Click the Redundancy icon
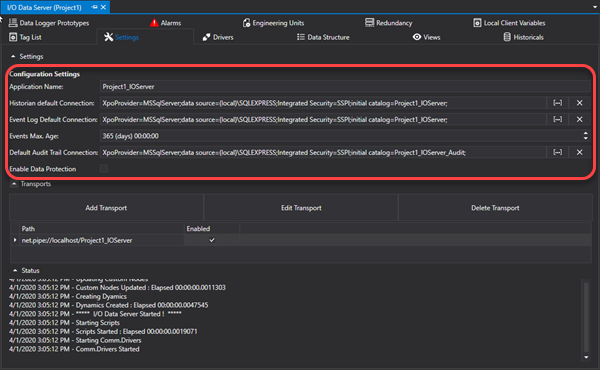Screen dimensions: 600x370 pyautogui.click(x=369, y=23)
